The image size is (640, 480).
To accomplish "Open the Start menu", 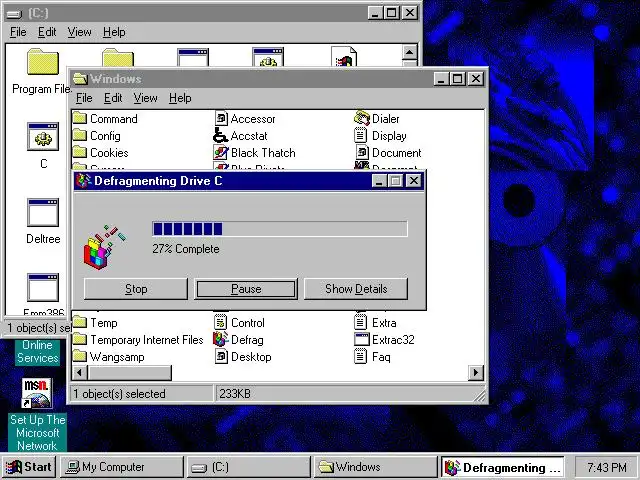I will pyautogui.click(x=29, y=467).
